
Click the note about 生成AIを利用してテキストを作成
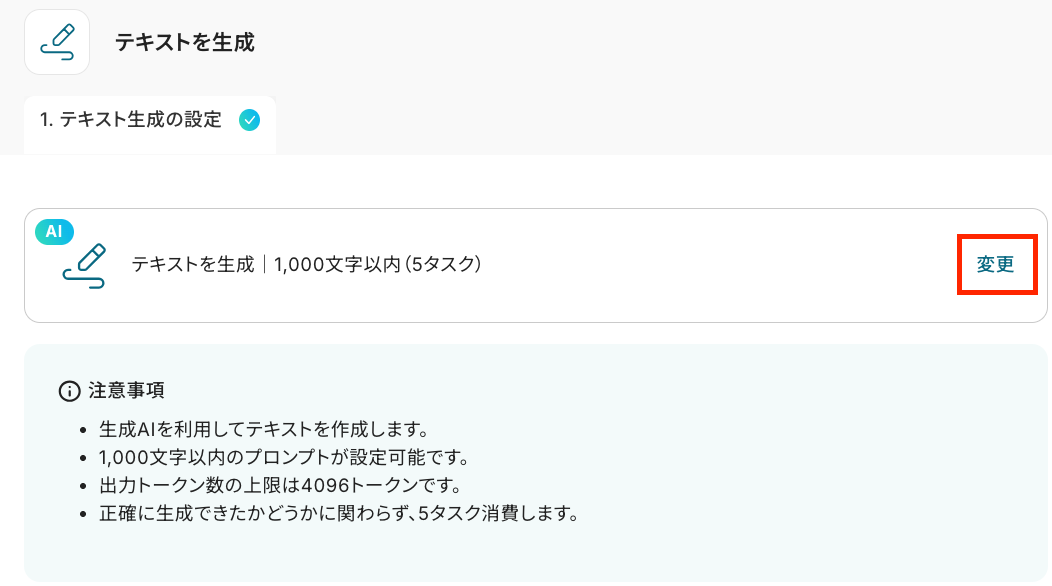click(264, 431)
